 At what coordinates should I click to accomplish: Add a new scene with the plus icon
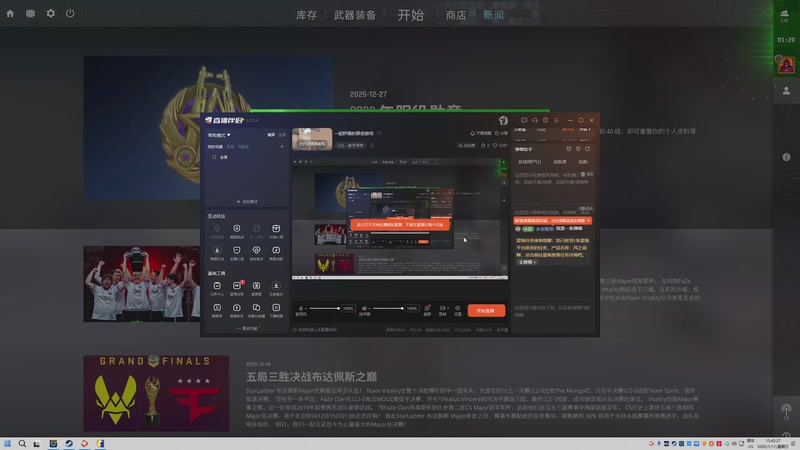(x=282, y=147)
